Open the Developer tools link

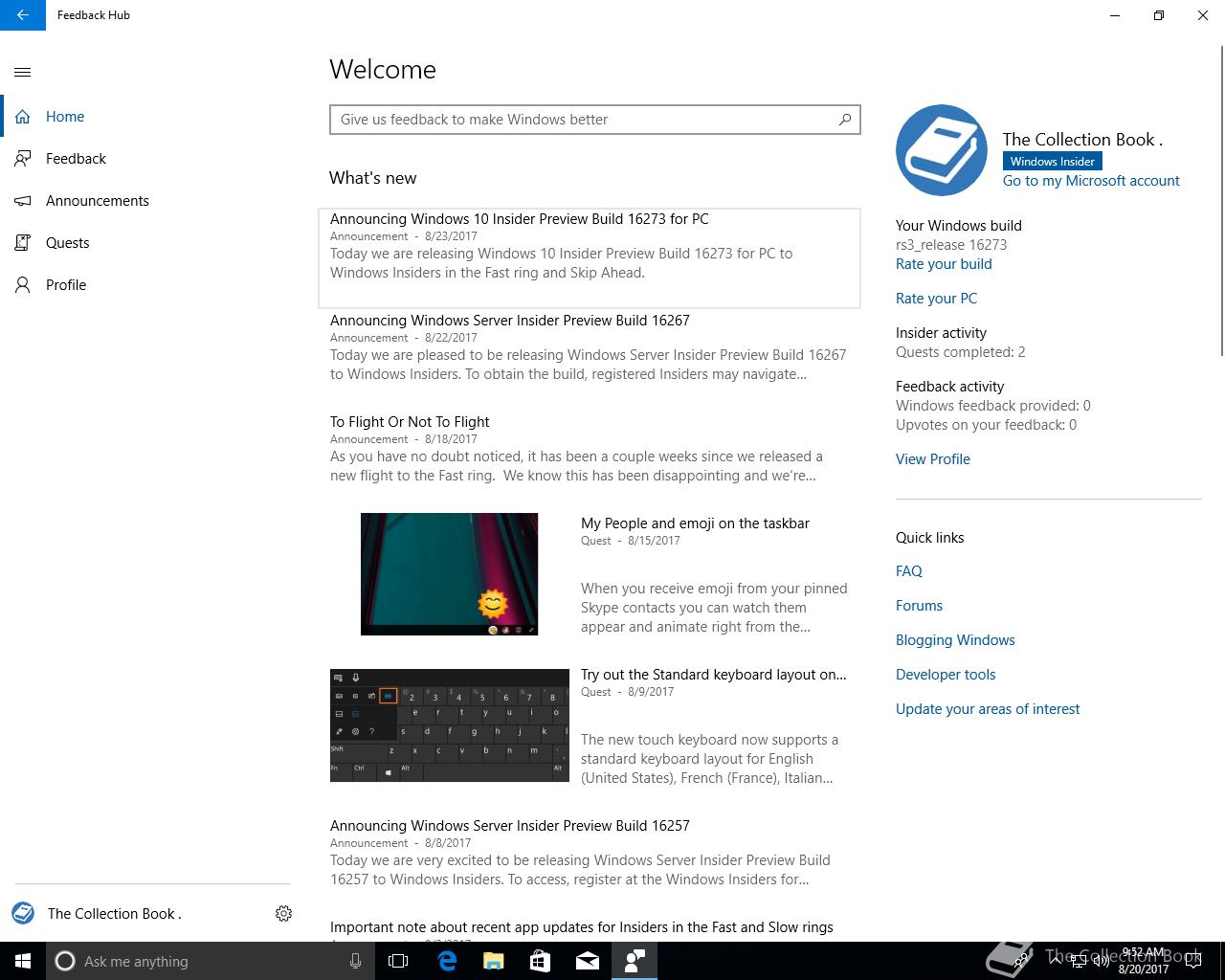[946, 675]
